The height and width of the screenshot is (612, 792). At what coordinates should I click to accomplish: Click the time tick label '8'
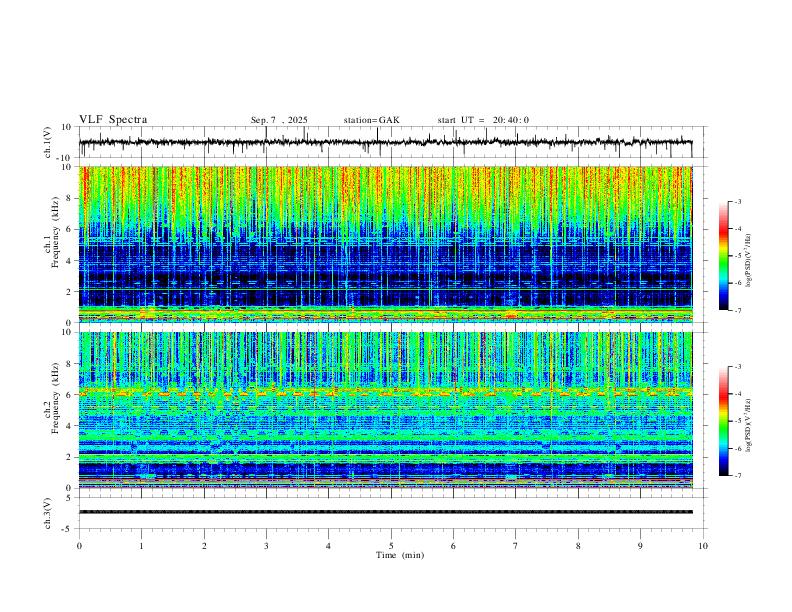coord(578,546)
